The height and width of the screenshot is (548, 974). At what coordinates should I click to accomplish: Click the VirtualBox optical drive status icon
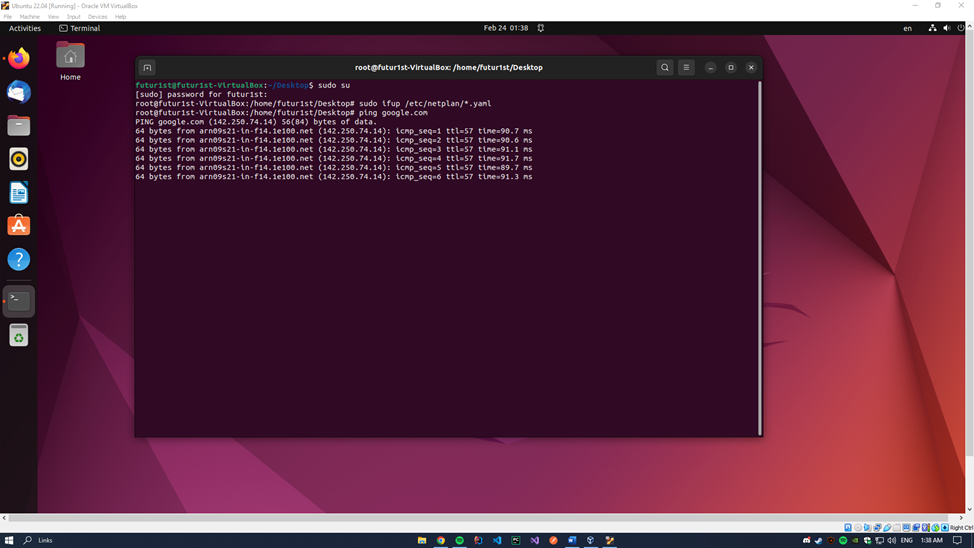[858, 527]
